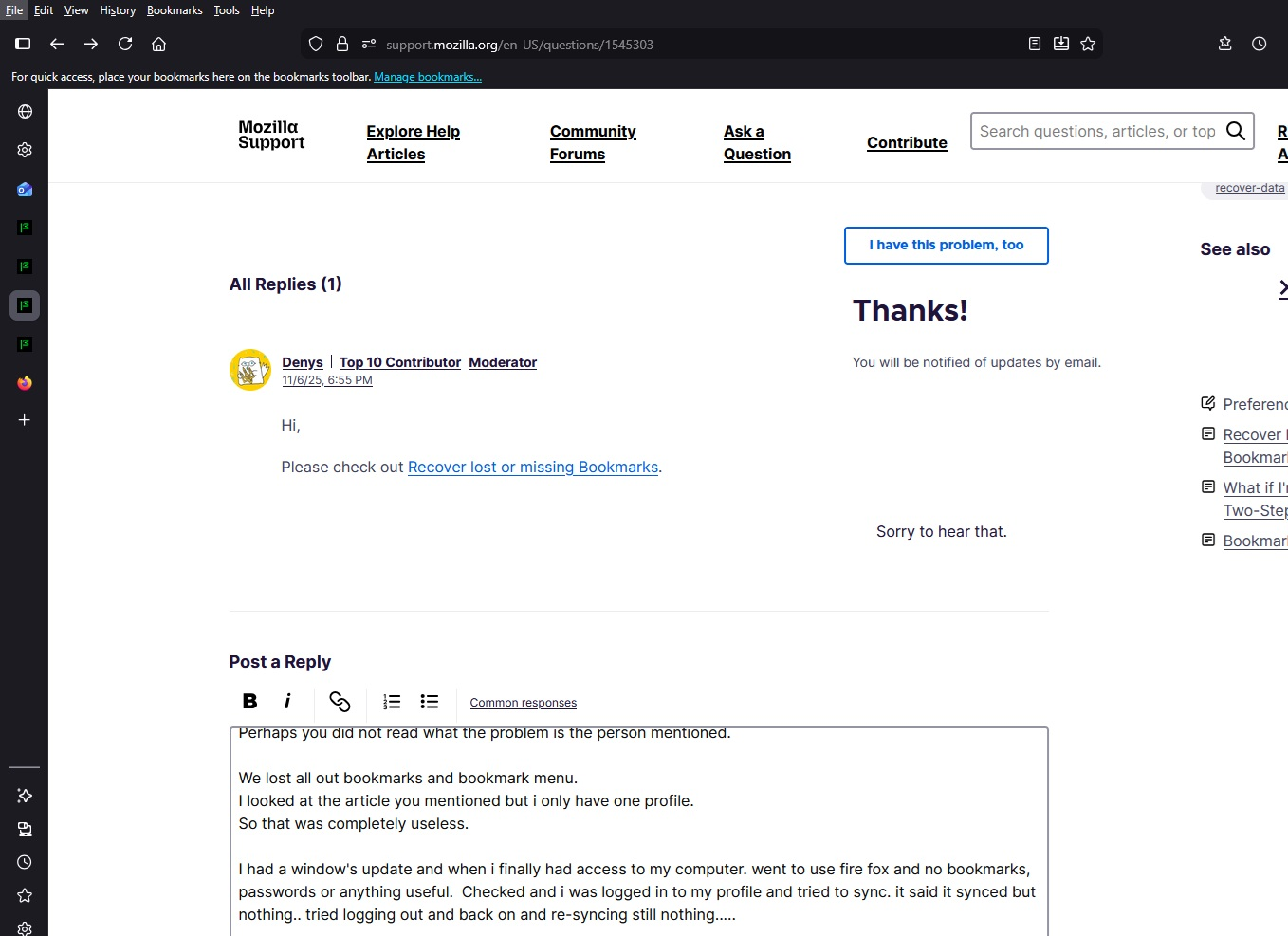Open the sidebar bookmarks star panel
1288x936 pixels.
pyautogui.click(x=25, y=895)
